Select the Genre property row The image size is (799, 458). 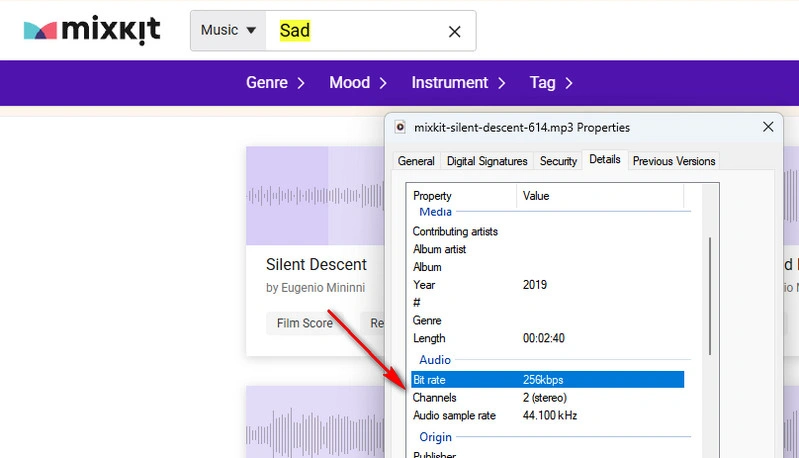click(548, 320)
